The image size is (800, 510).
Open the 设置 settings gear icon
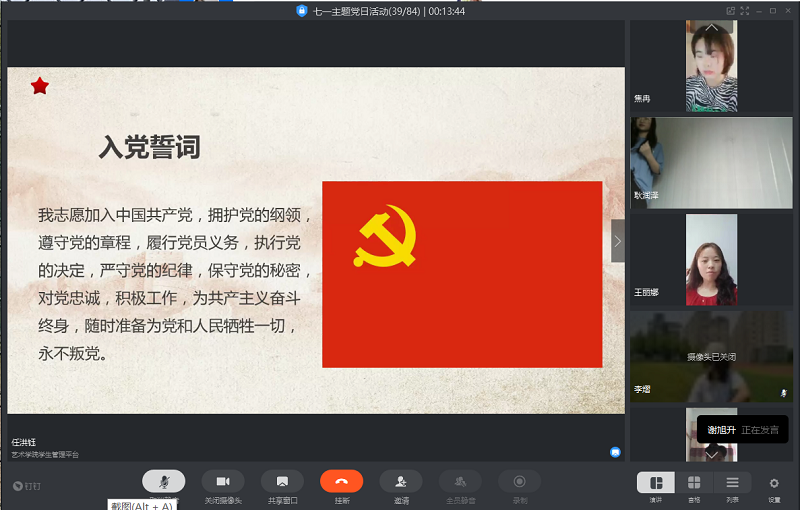(x=774, y=483)
